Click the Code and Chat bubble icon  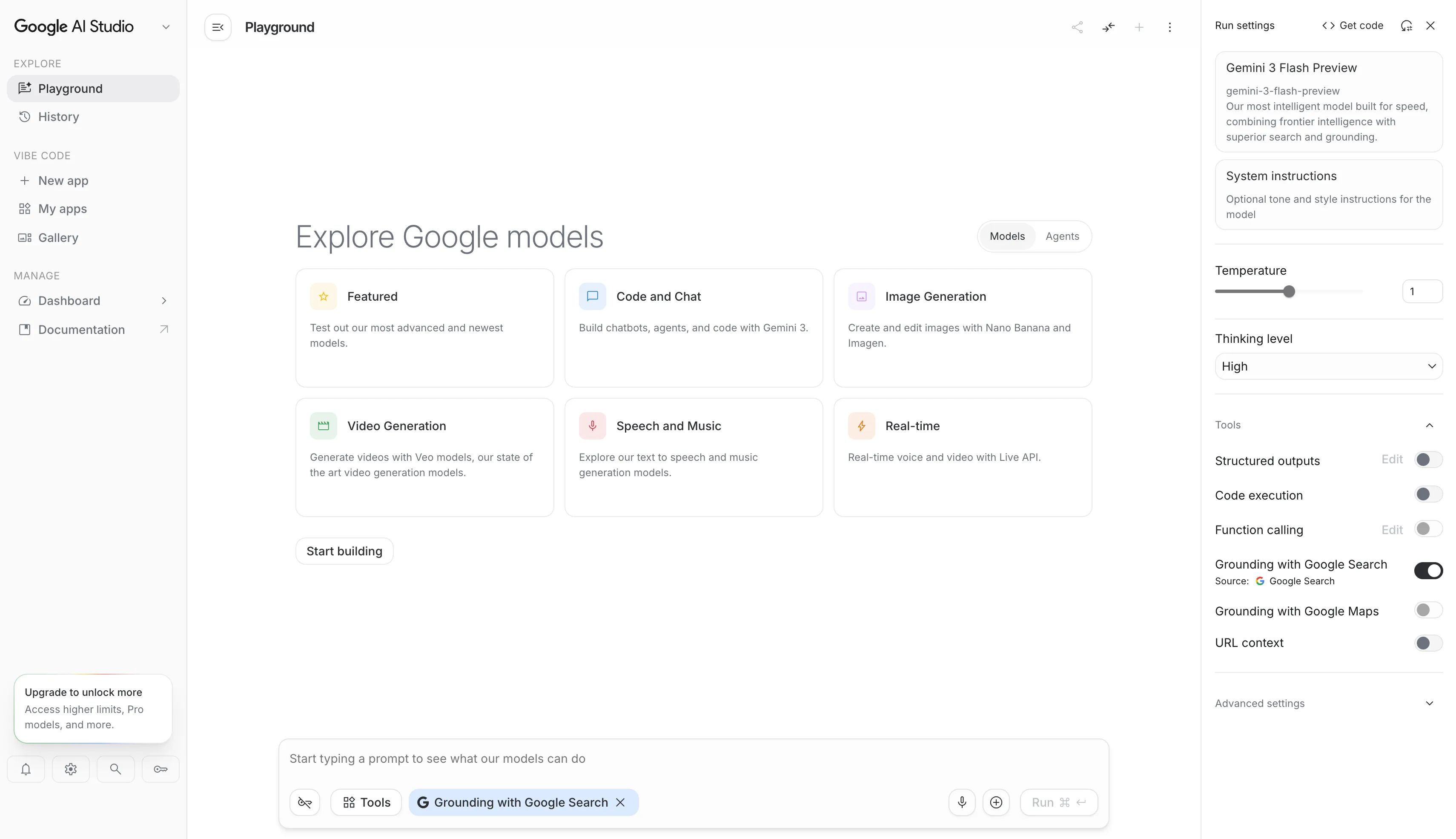click(592, 296)
